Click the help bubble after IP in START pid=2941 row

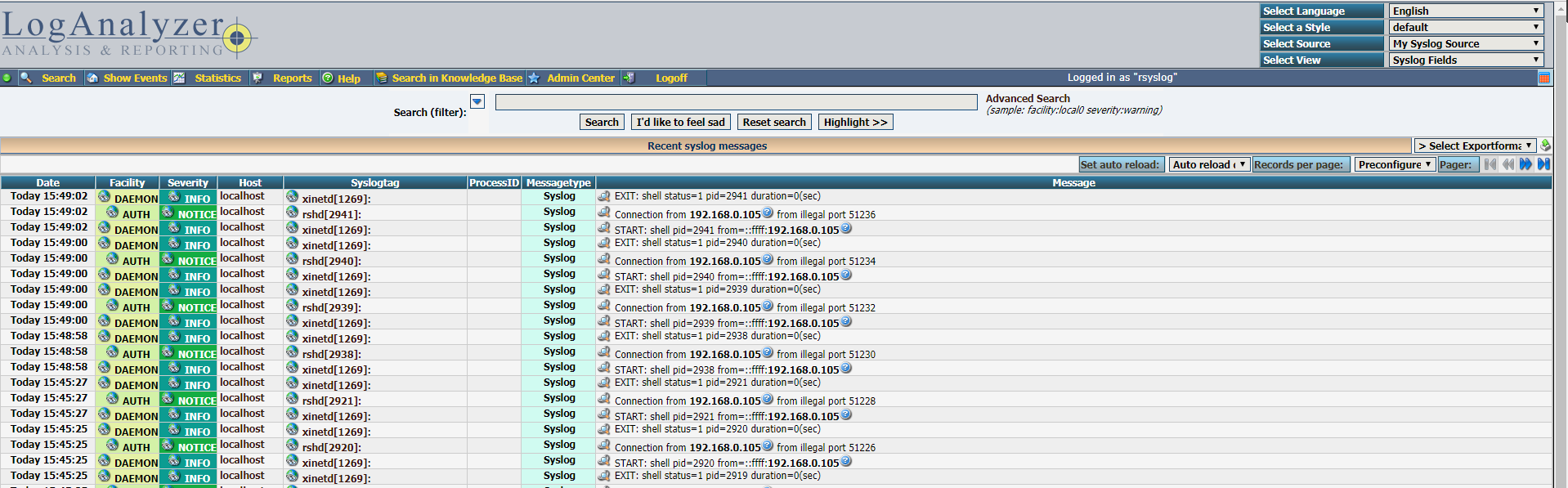[x=846, y=228]
